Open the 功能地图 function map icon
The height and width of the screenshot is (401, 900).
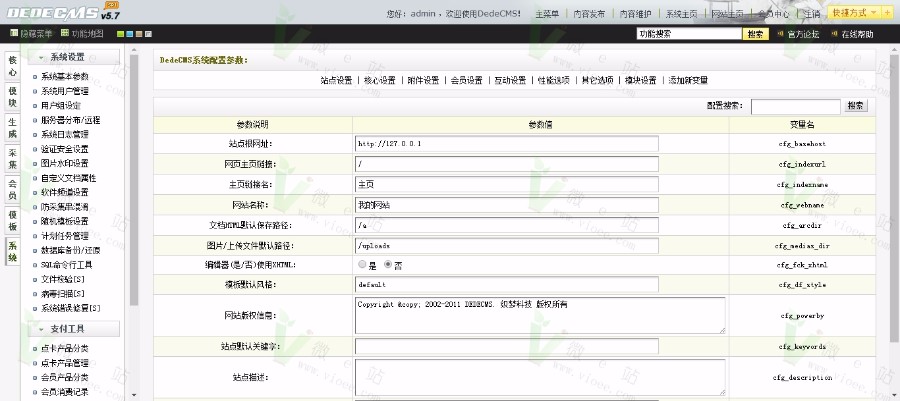coord(65,33)
